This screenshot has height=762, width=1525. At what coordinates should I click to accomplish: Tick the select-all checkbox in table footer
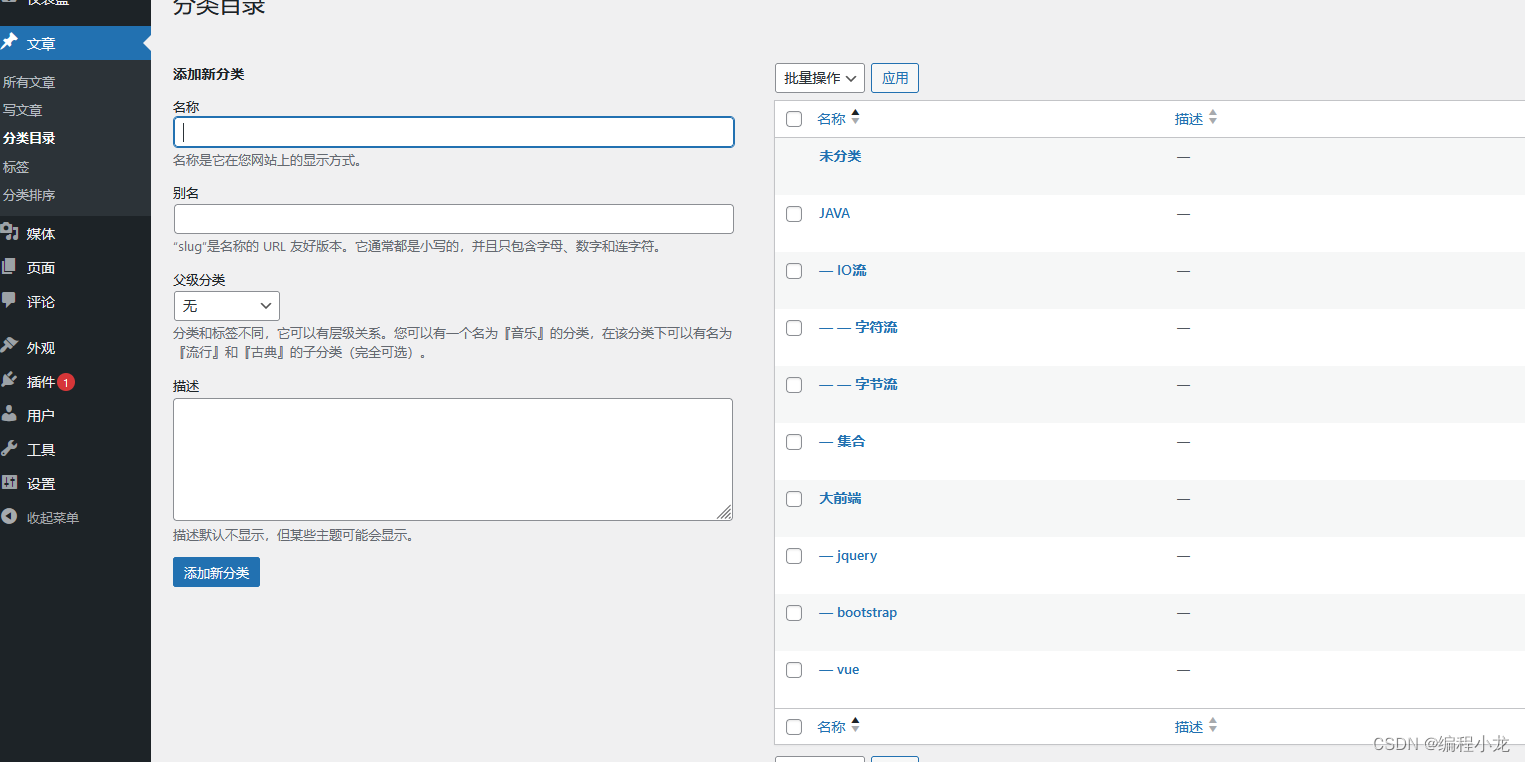coord(794,727)
